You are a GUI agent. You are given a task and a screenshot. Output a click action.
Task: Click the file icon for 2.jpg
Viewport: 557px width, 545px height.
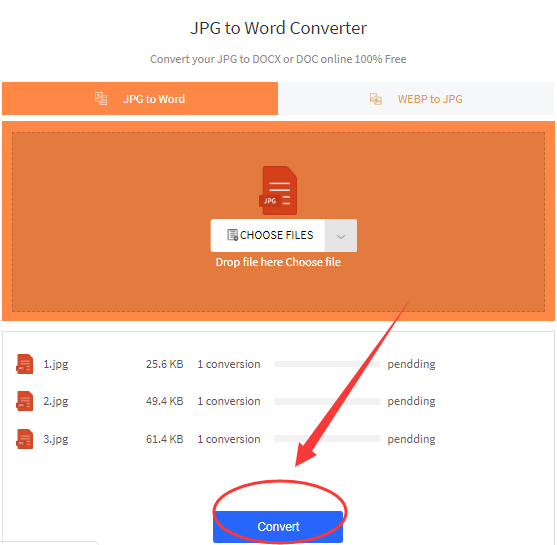coord(25,401)
